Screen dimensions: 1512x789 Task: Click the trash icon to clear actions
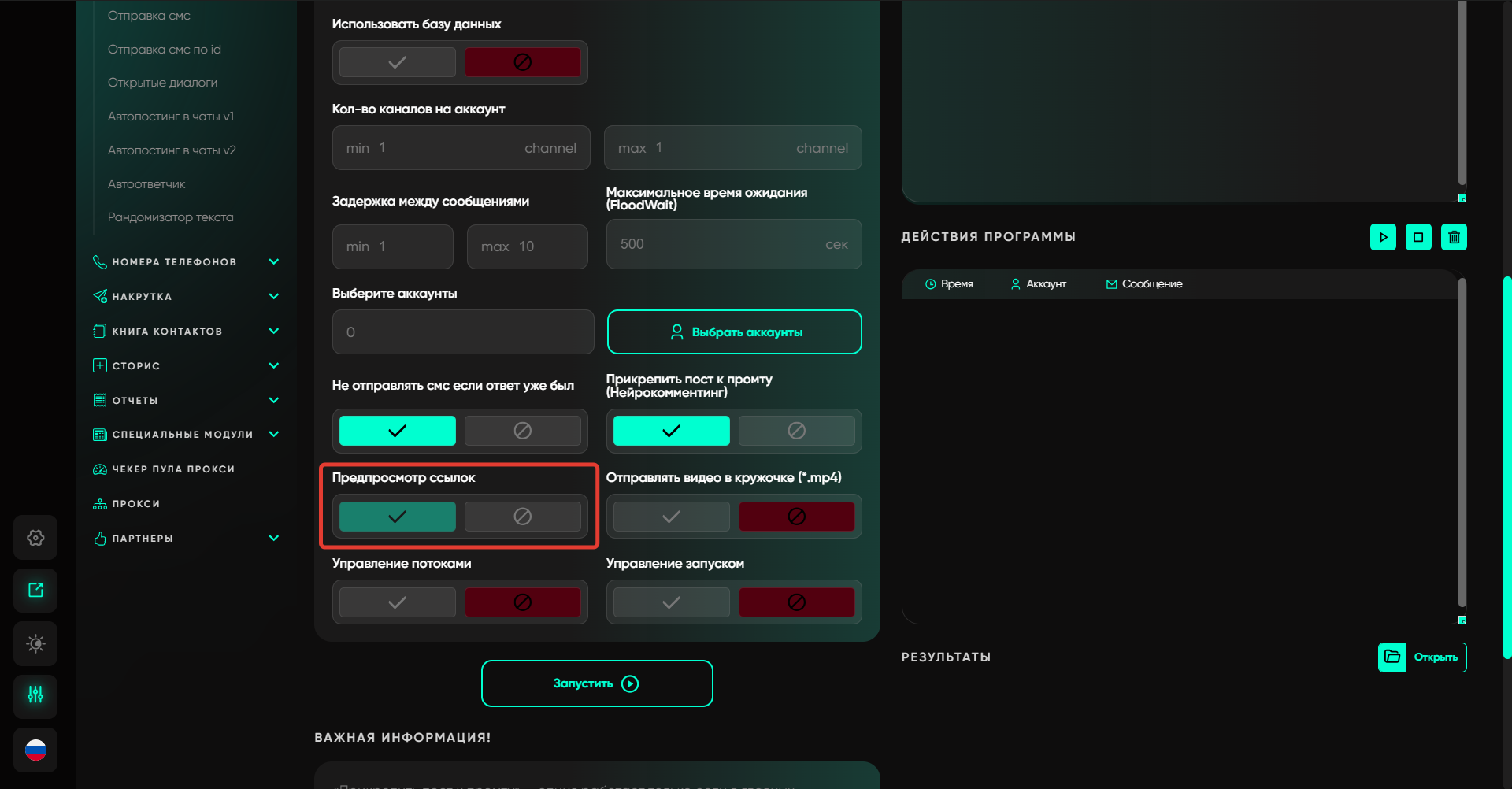(1454, 237)
